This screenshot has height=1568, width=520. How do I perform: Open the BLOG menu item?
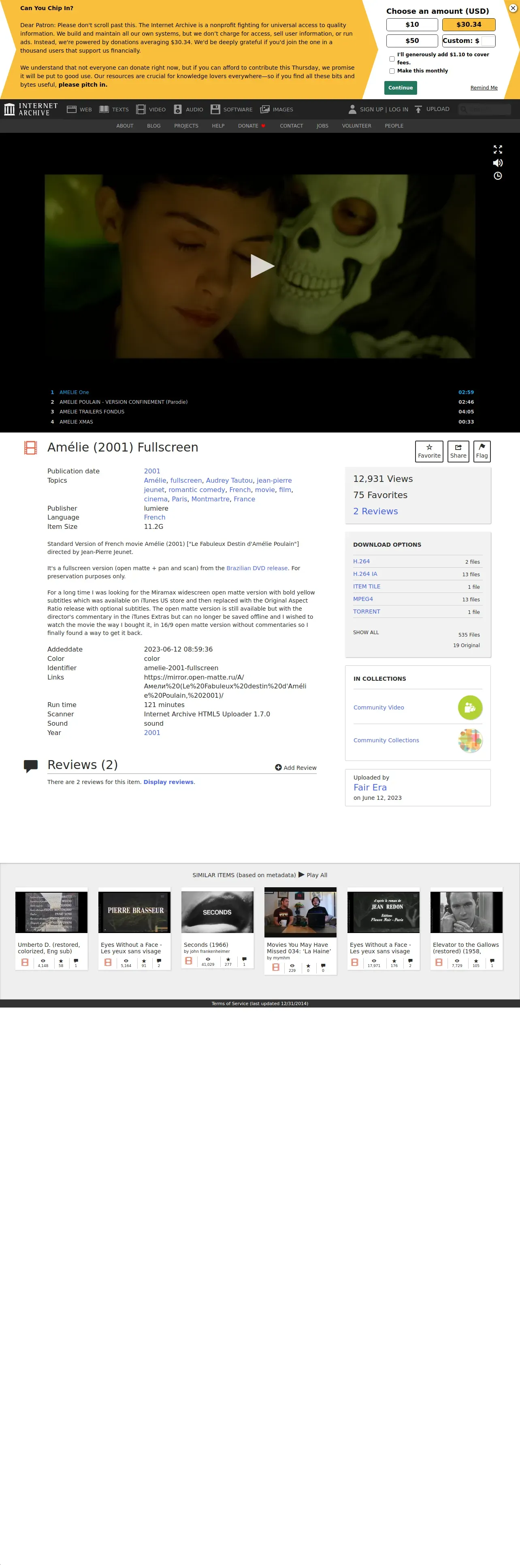(x=153, y=126)
